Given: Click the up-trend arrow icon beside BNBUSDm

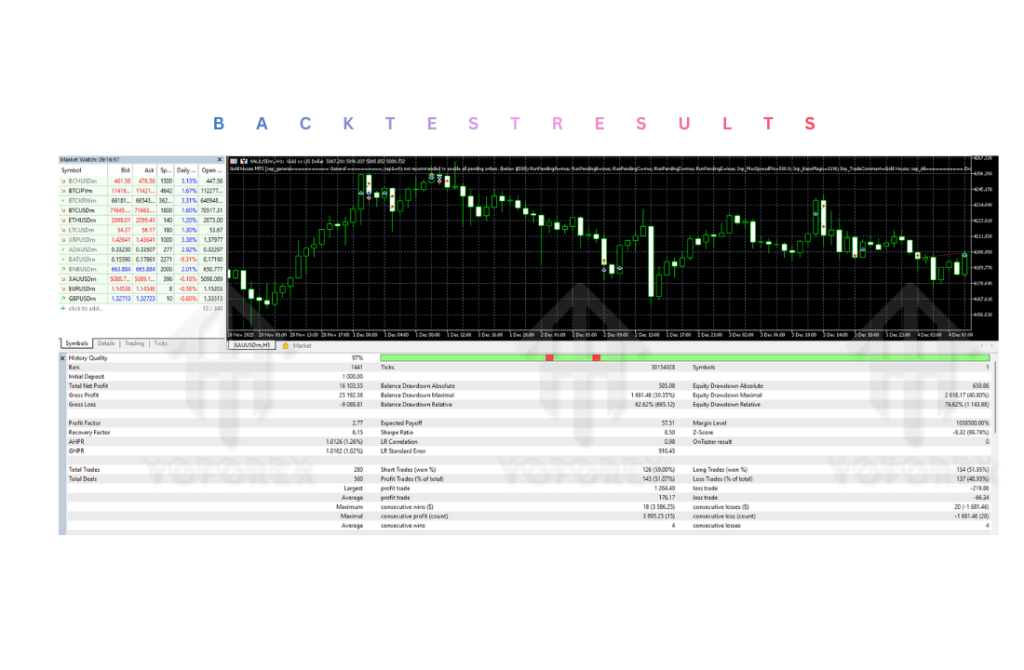Looking at the screenshot, I should 63,269.
